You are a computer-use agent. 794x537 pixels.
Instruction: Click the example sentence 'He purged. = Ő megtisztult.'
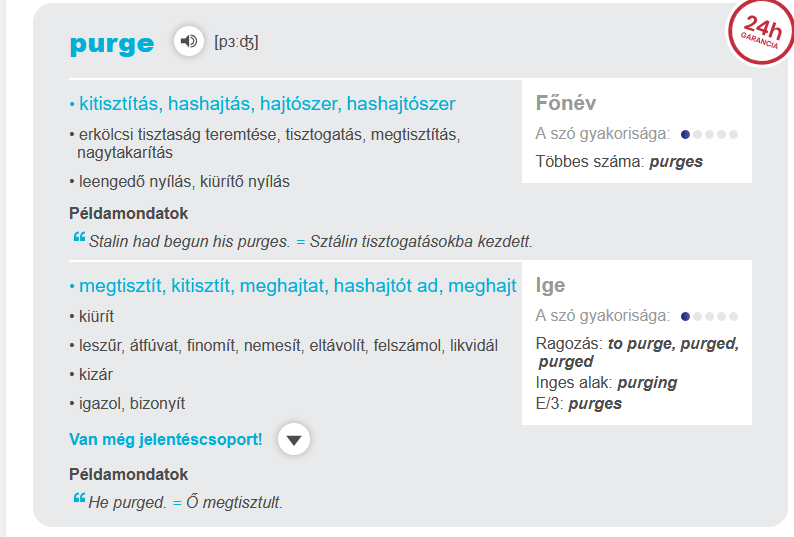point(186,502)
